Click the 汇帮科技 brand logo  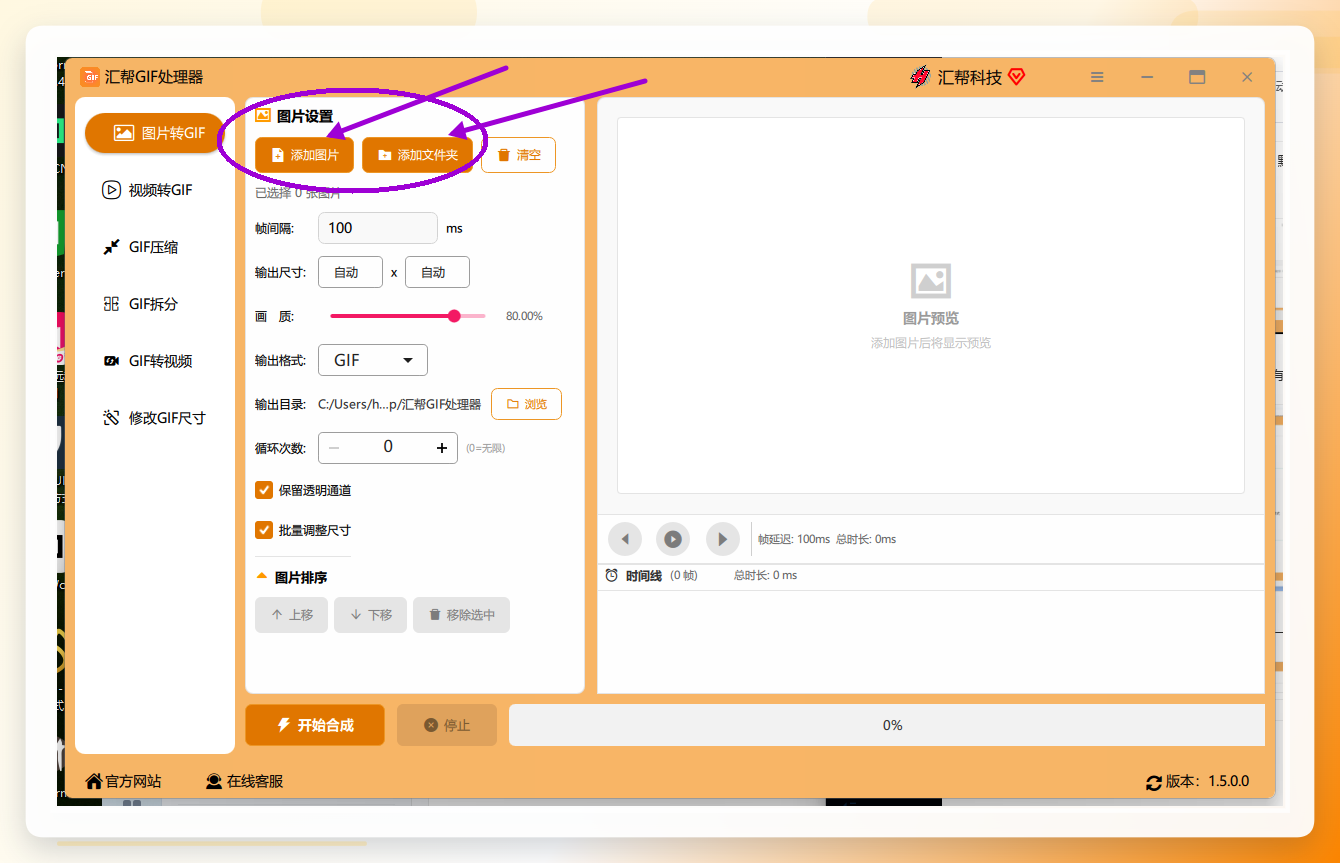pyautogui.click(x=968, y=77)
